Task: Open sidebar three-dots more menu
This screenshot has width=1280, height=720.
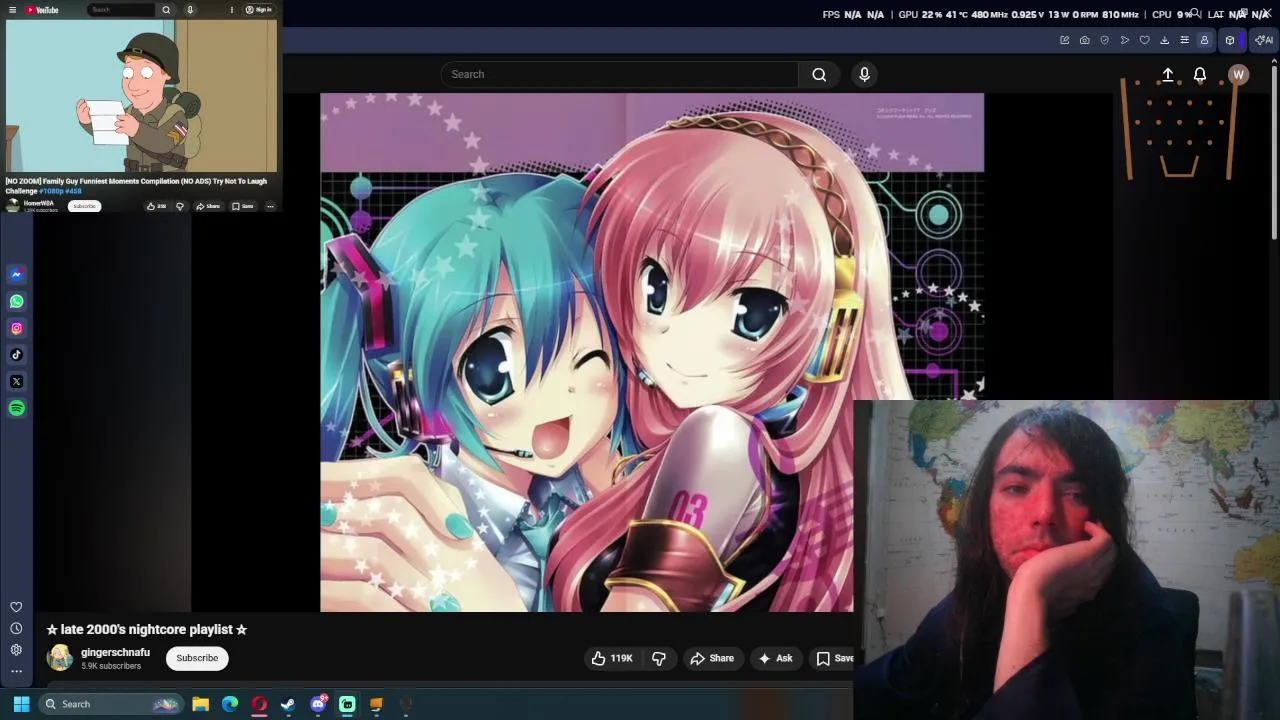Action: 16,671
